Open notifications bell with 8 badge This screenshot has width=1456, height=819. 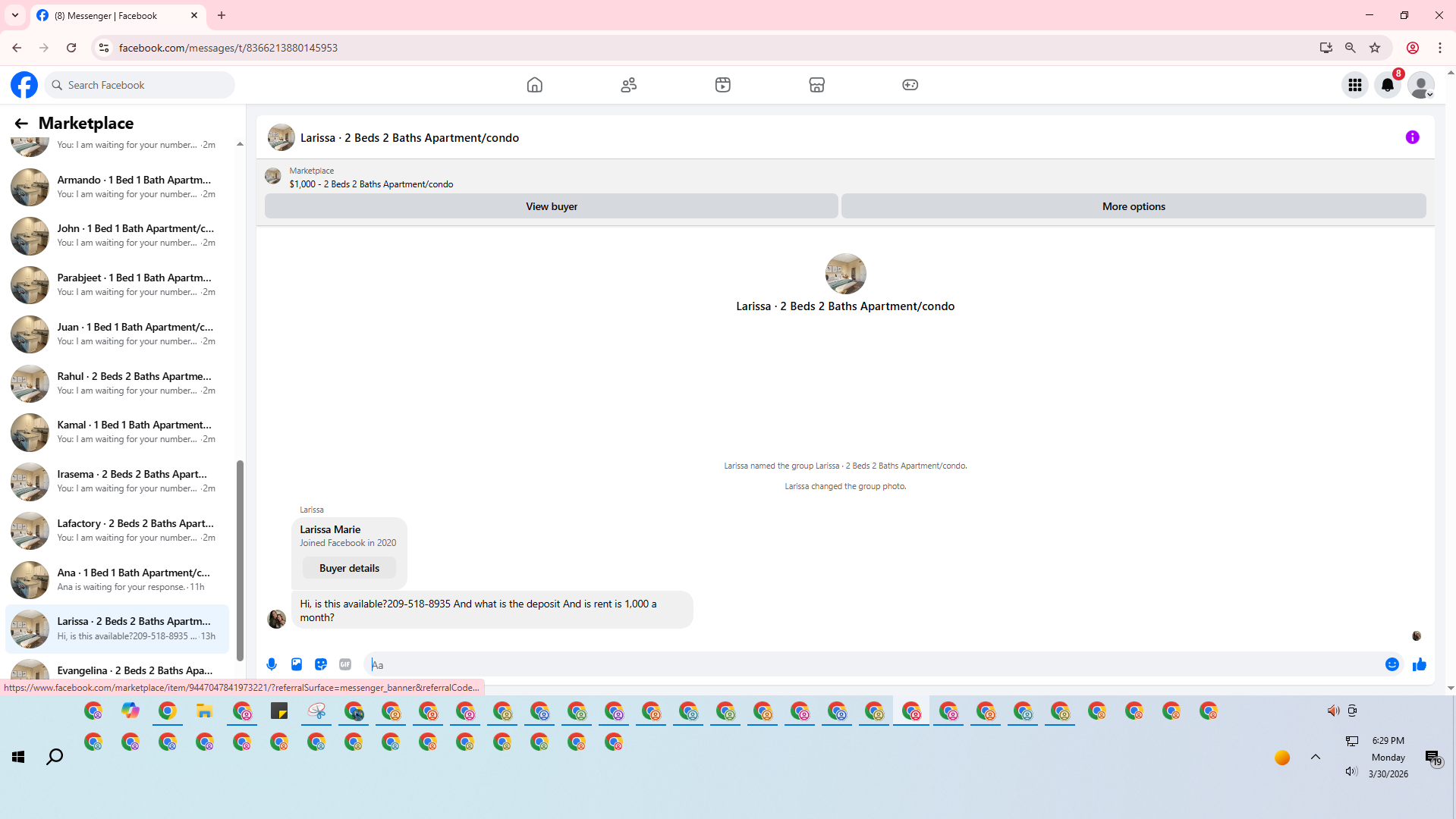(x=1388, y=85)
